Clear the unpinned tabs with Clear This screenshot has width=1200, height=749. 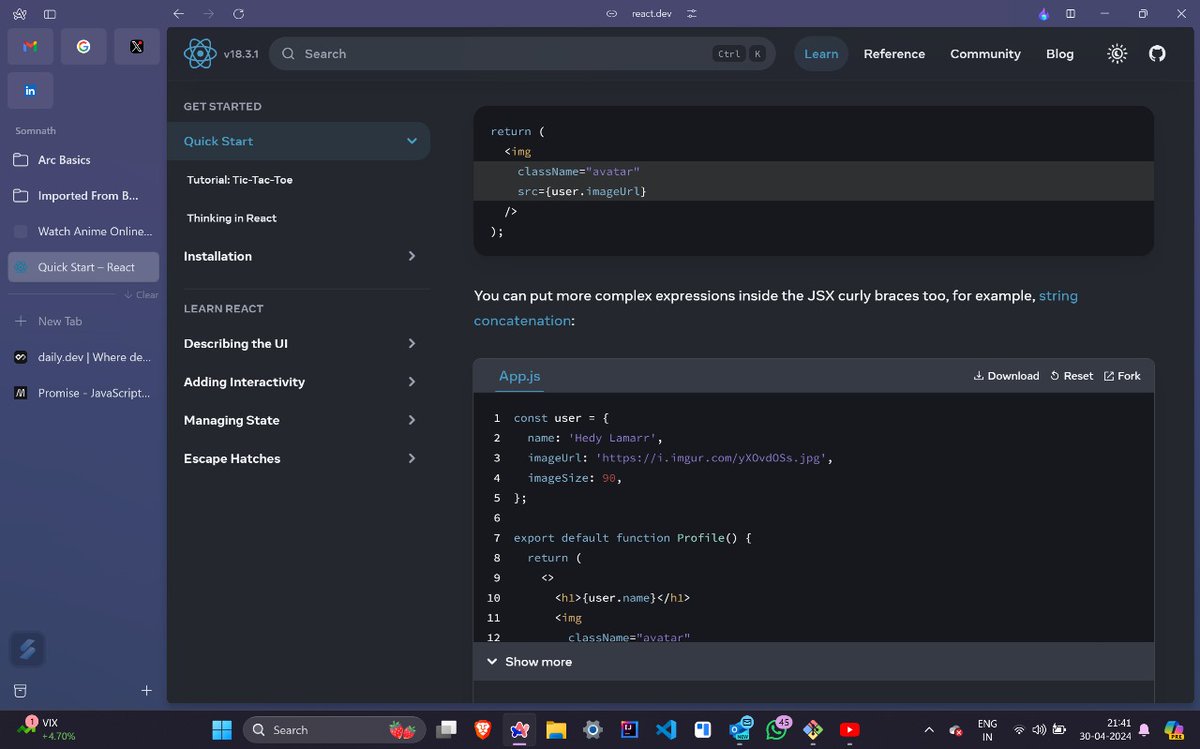pyautogui.click(x=142, y=295)
